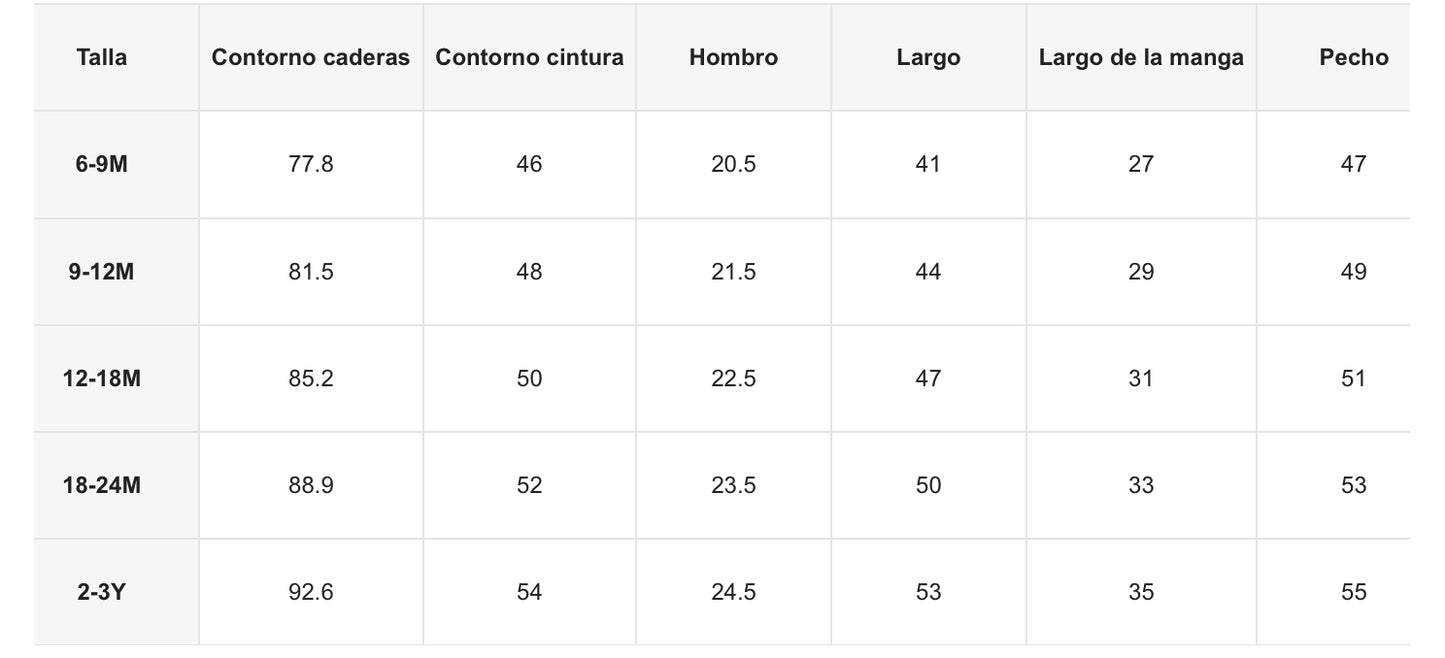1445x658 pixels.
Task: Click the 44 Largo value for 9-12M
Action: tap(928, 272)
